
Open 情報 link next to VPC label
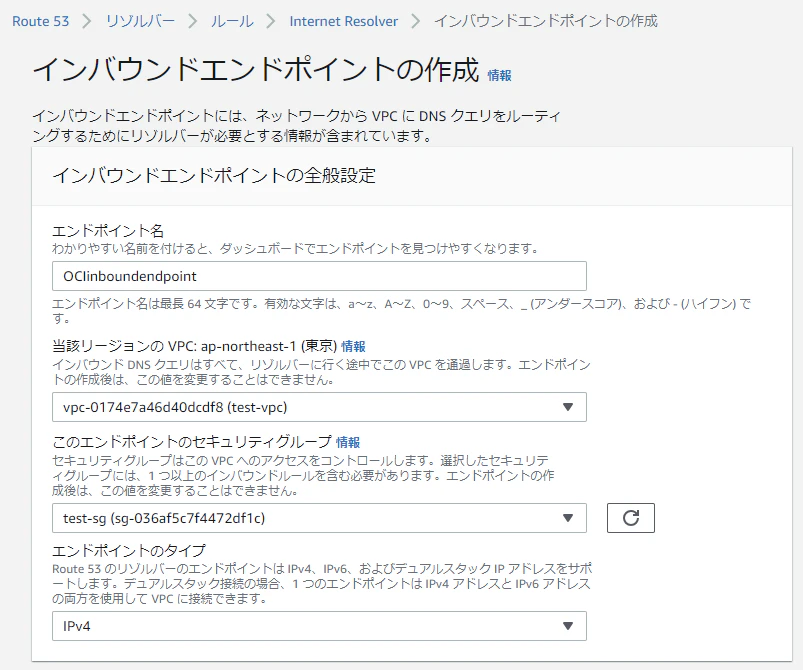[x=353, y=346]
